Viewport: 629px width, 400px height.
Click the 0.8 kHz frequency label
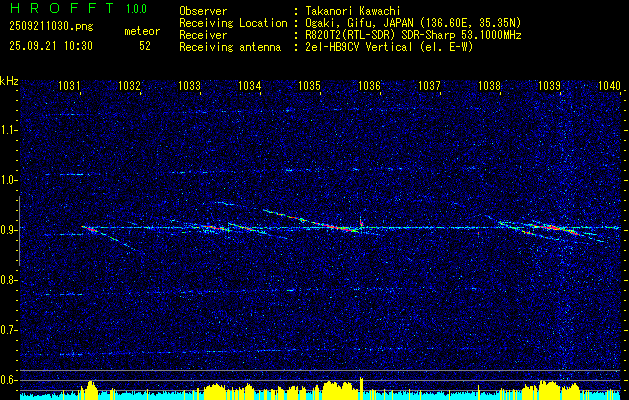pyautogui.click(x=7, y=280)
